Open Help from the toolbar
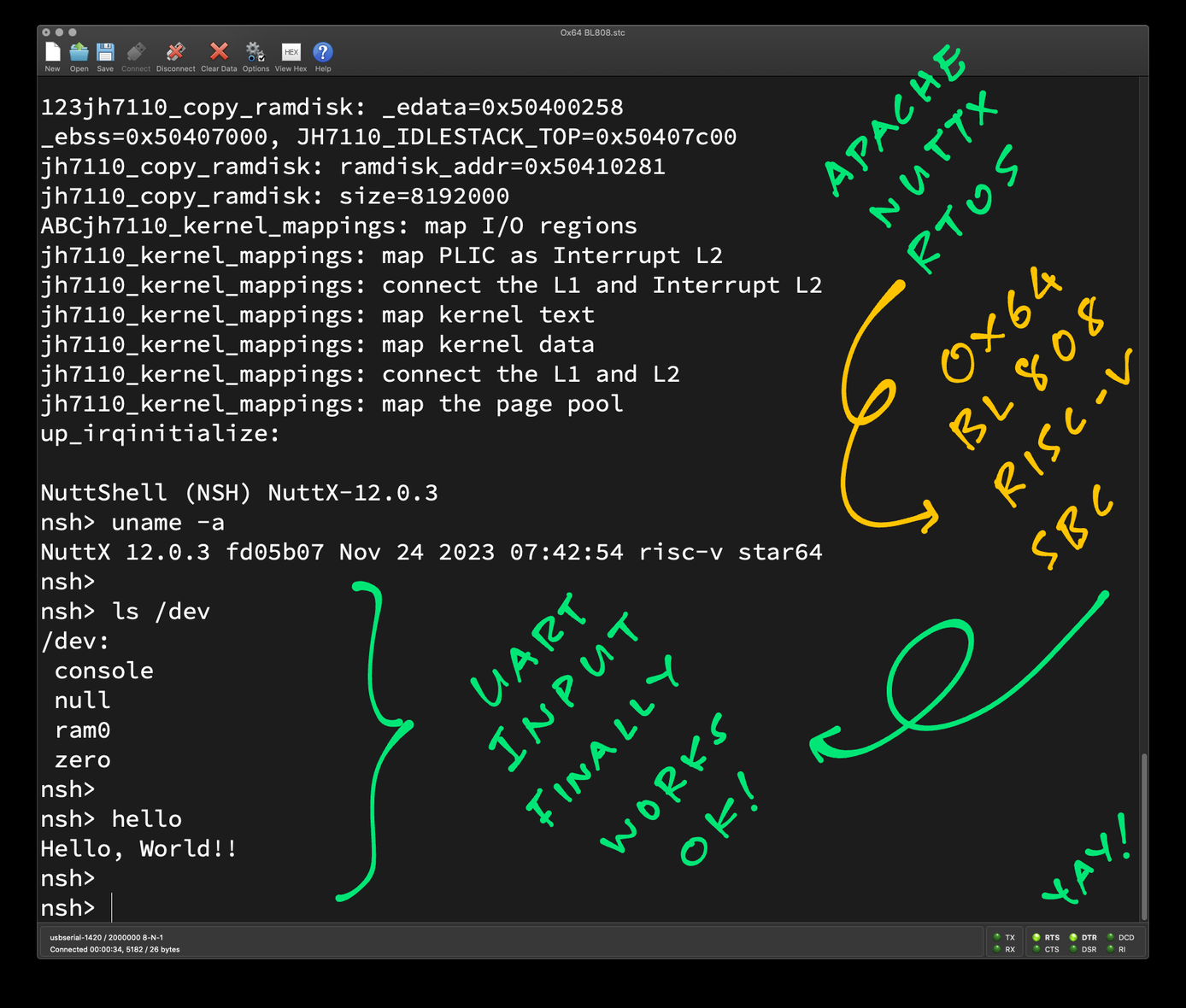Image resolution: width=1186 pixels, height=1008 pixels. coord(323,53)
